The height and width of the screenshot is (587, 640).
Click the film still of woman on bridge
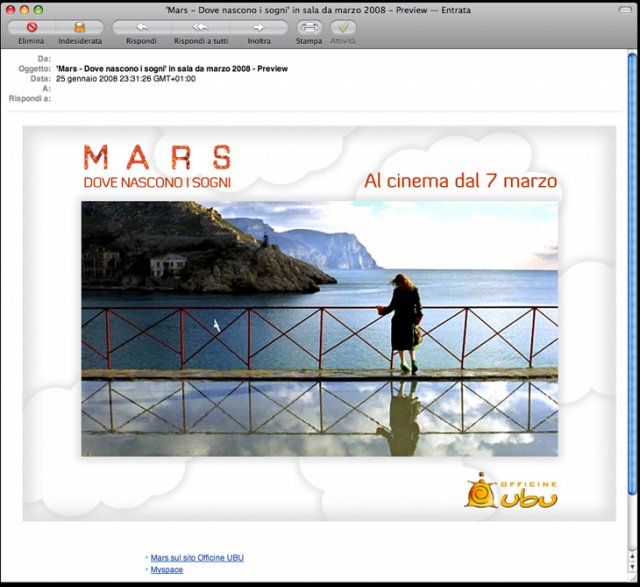pos(320,328)
